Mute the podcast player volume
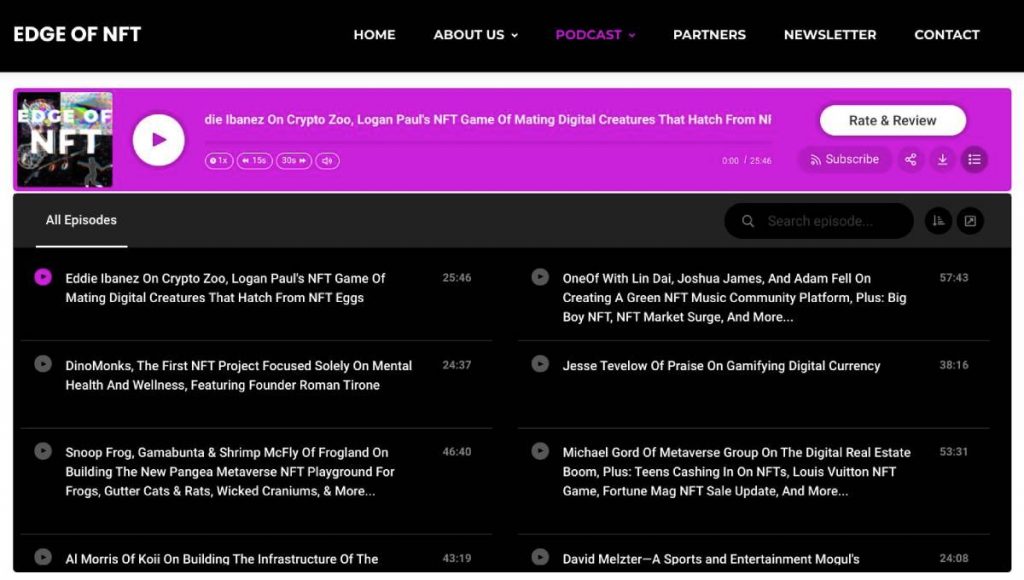This screenshot has height=580, width=1024. [x=327, y=161]
